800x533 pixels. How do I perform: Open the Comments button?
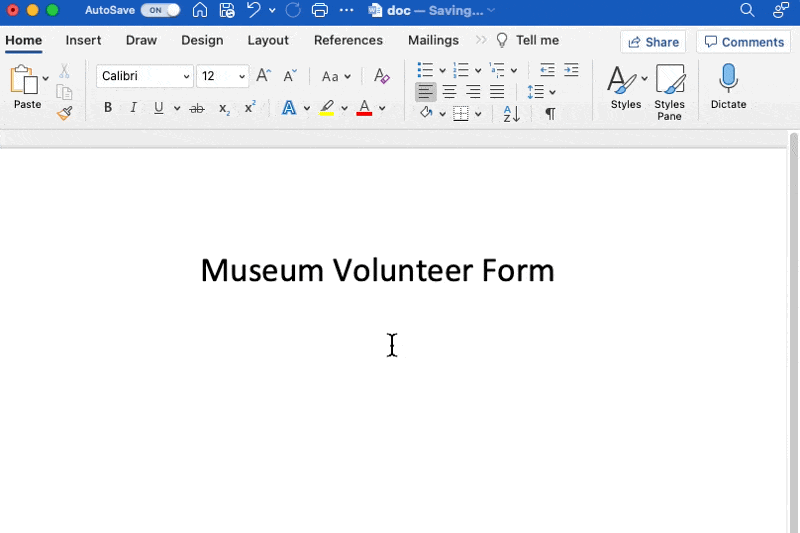point(744,42)
